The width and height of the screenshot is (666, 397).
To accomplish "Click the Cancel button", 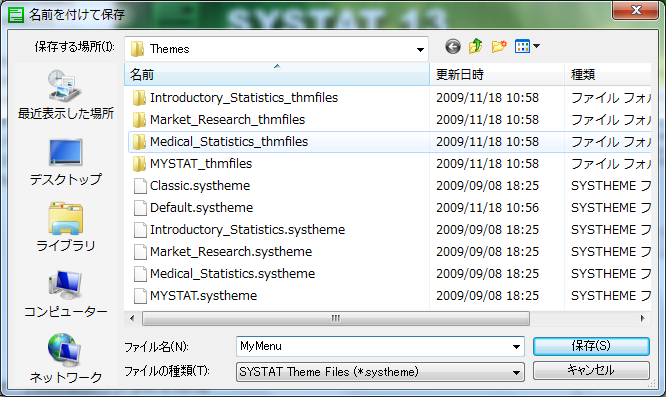I will point(591,370).
